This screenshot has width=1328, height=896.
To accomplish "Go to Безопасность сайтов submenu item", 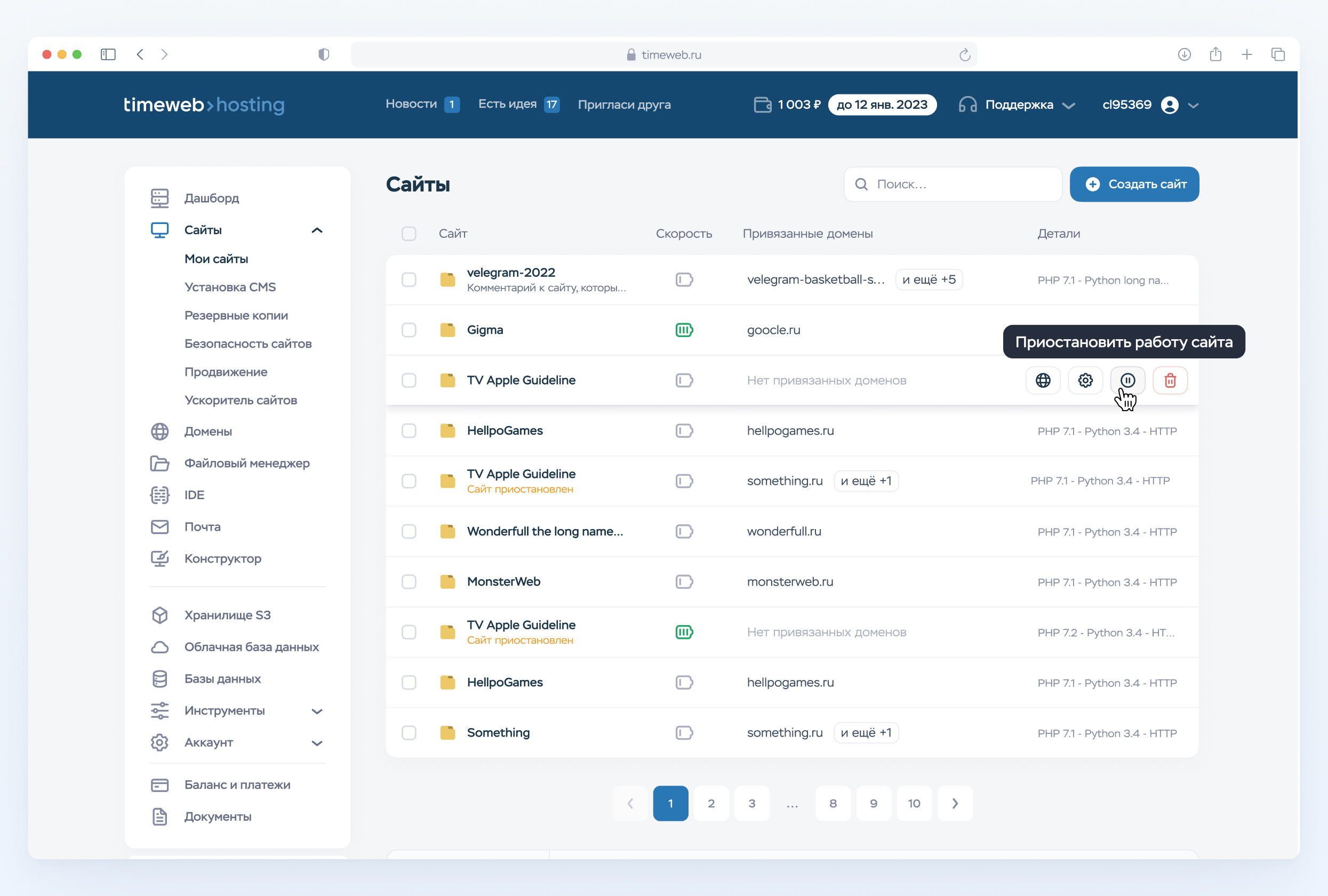I will pos(247,343).
